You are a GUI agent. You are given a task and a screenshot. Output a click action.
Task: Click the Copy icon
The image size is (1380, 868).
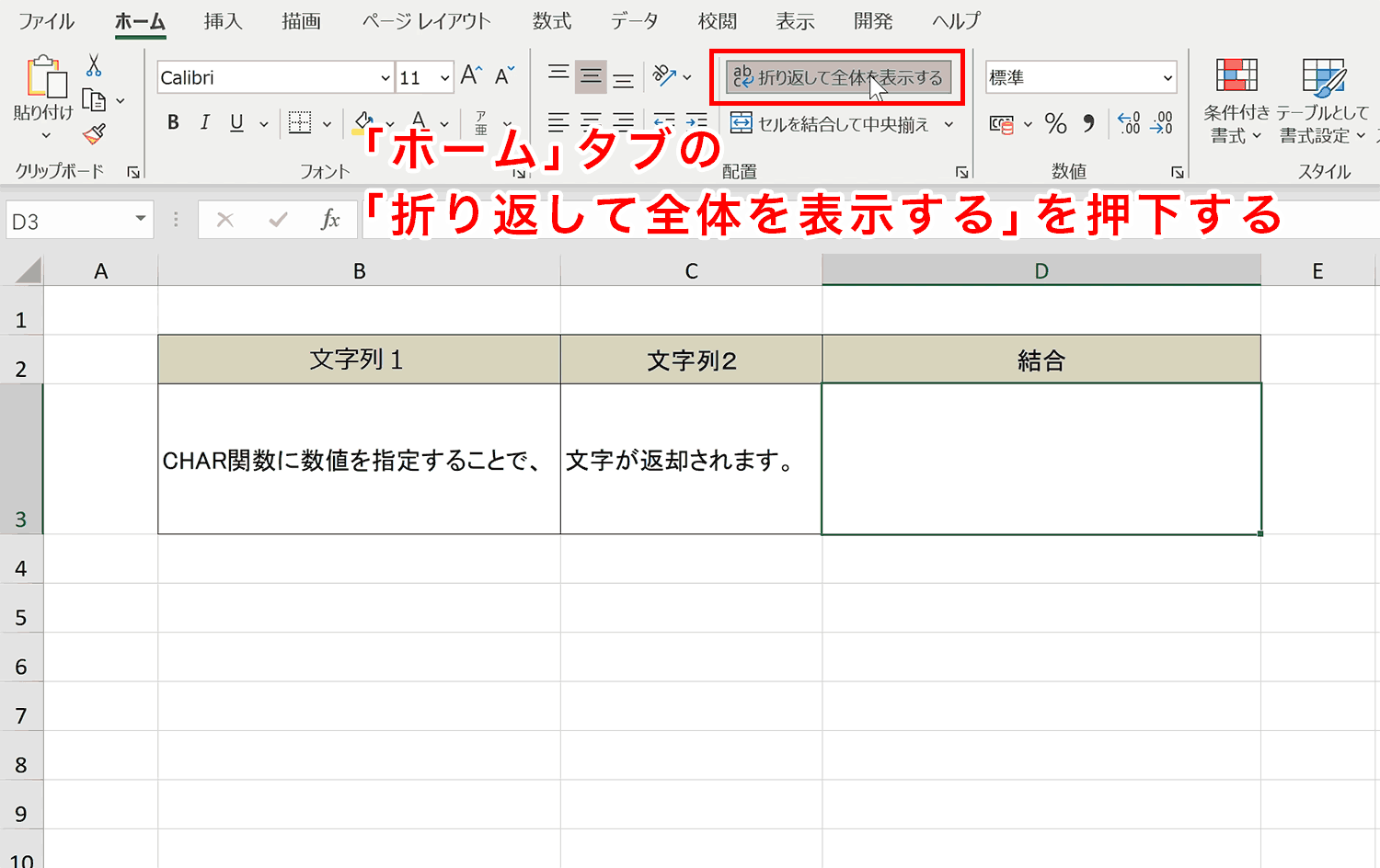[x=94, y=99]
